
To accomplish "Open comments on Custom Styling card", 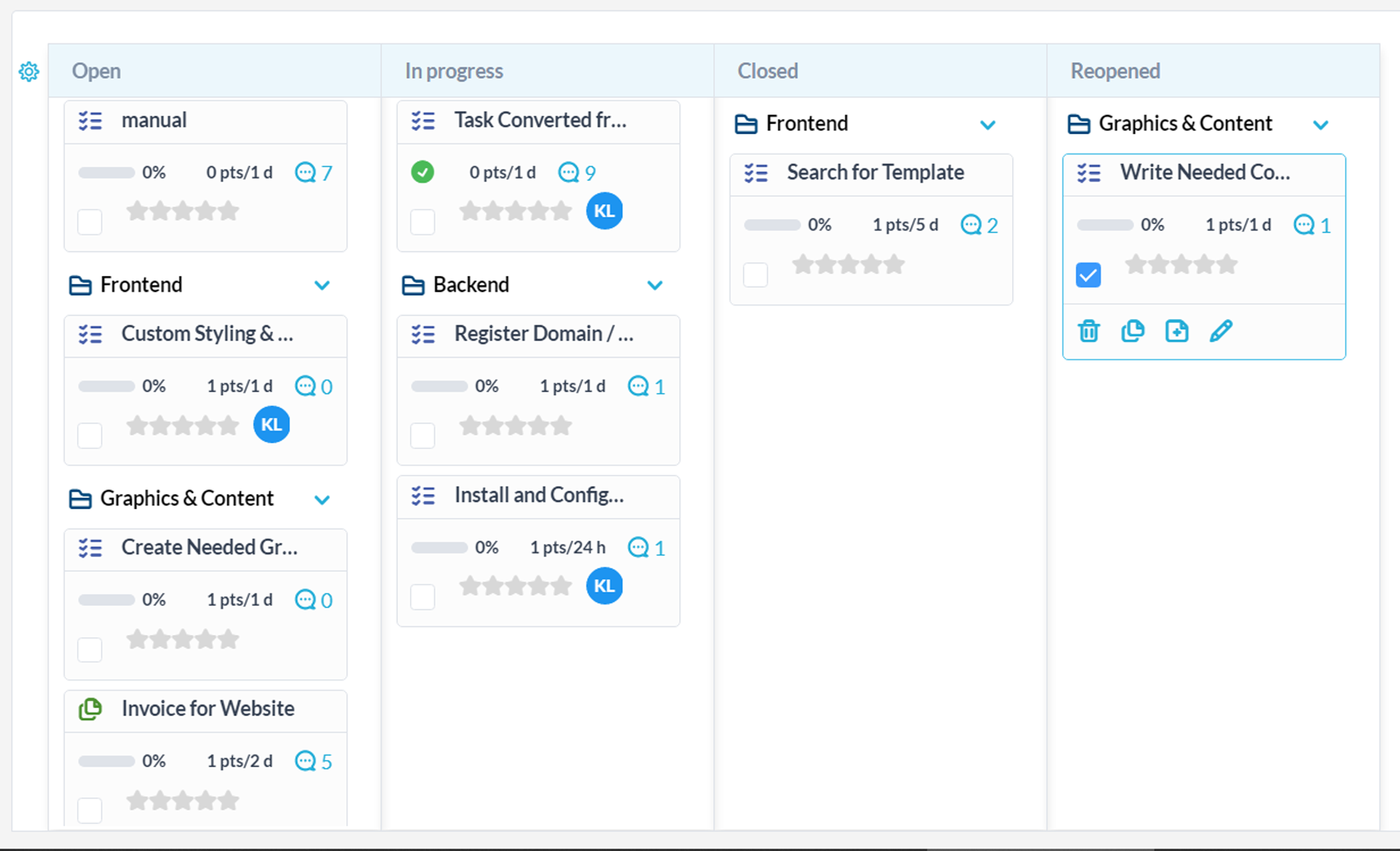I will coord(314,386).
